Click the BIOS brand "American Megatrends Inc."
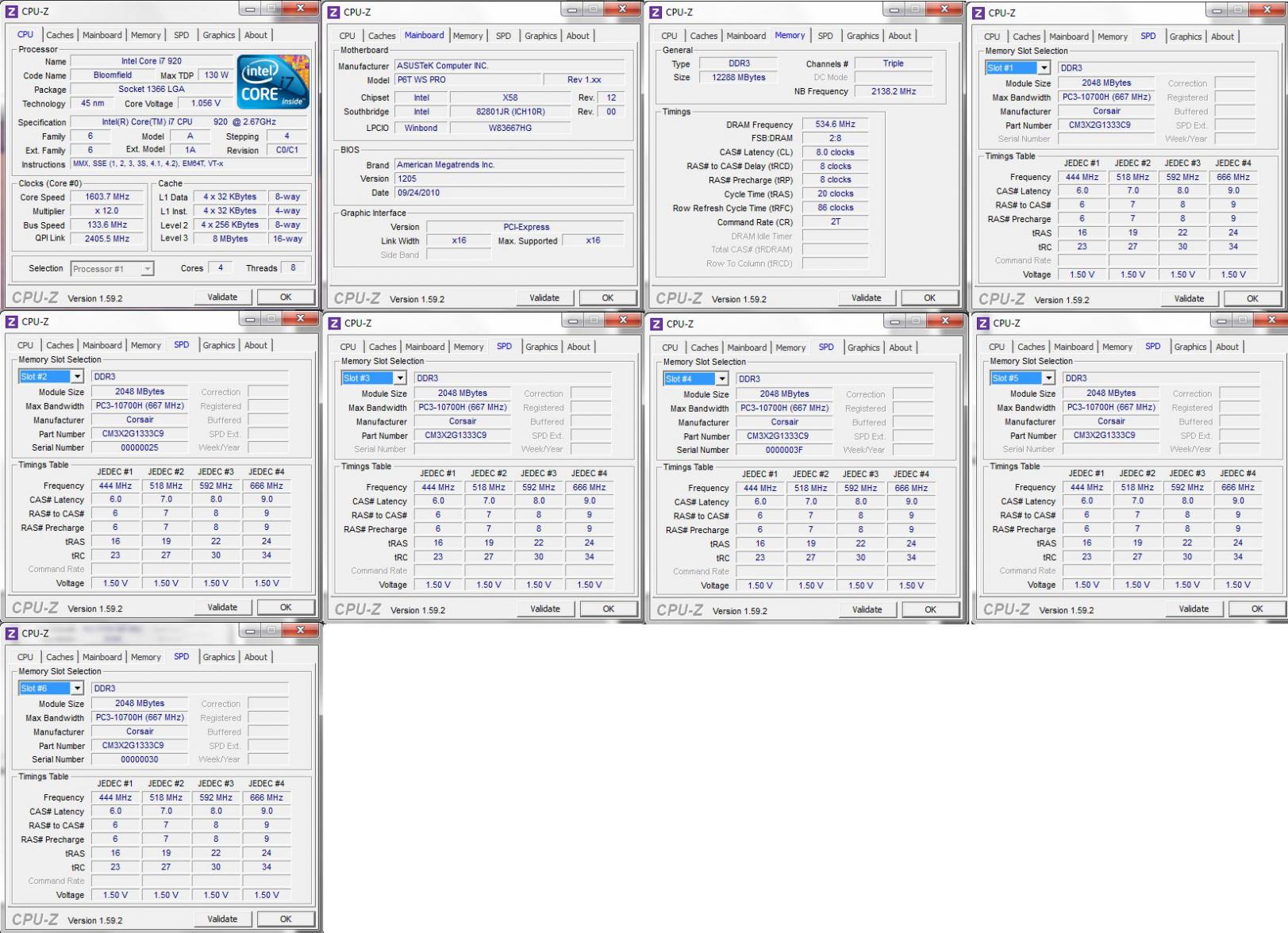 [x=509, y=165]
